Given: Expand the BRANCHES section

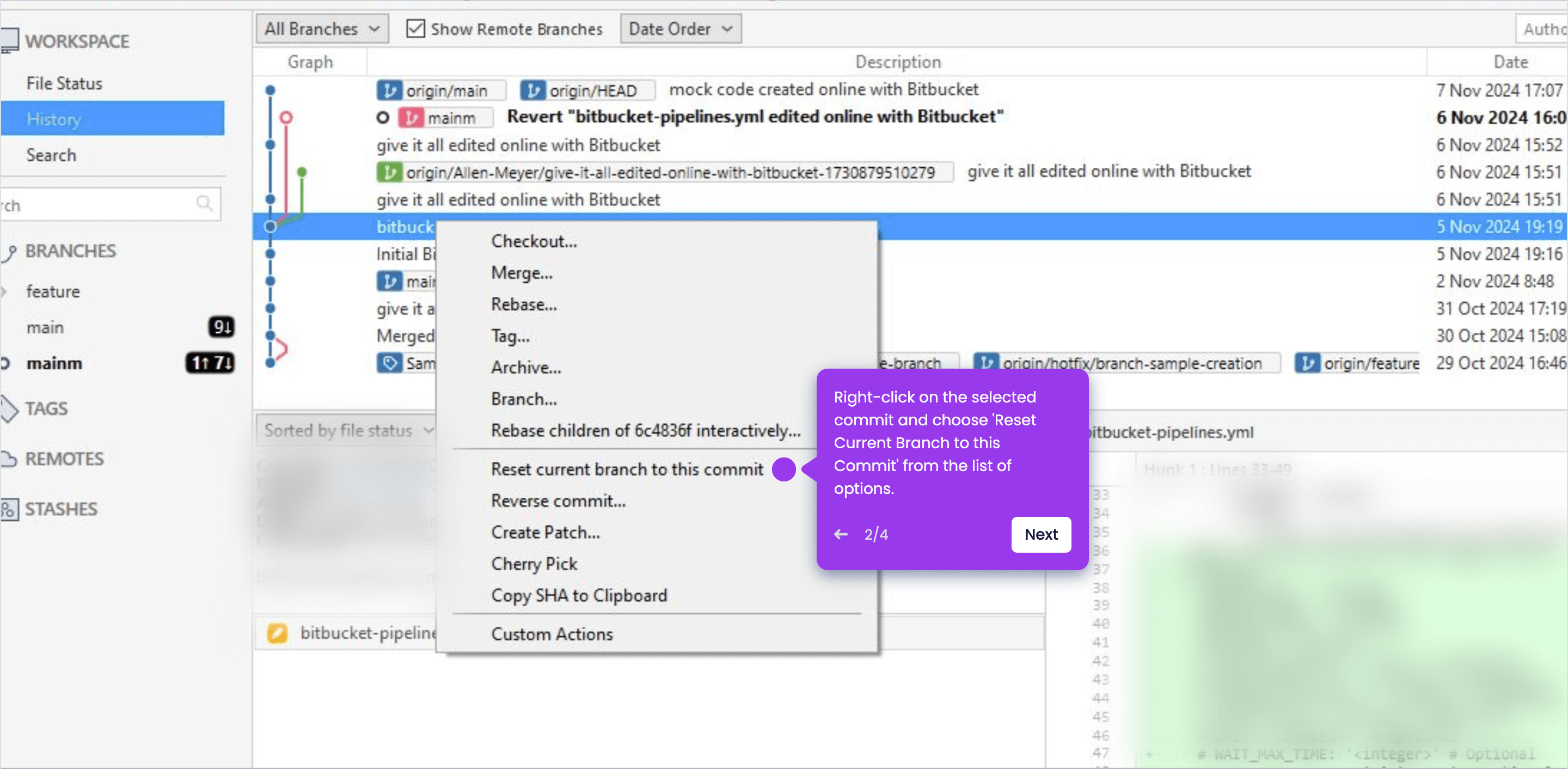Looking at the screenshot, I should (x=70, y=251).
